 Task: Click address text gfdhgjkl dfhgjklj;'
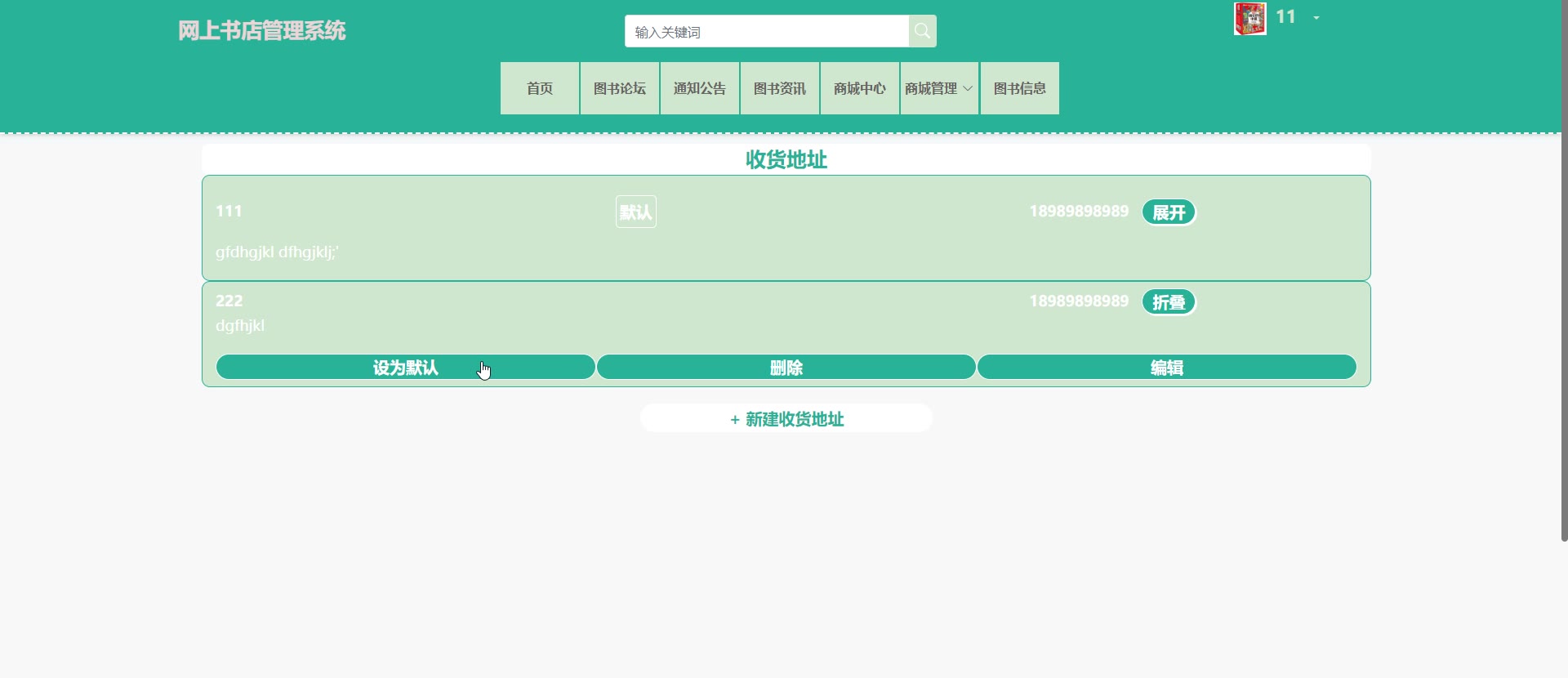[x=277, y=252]
